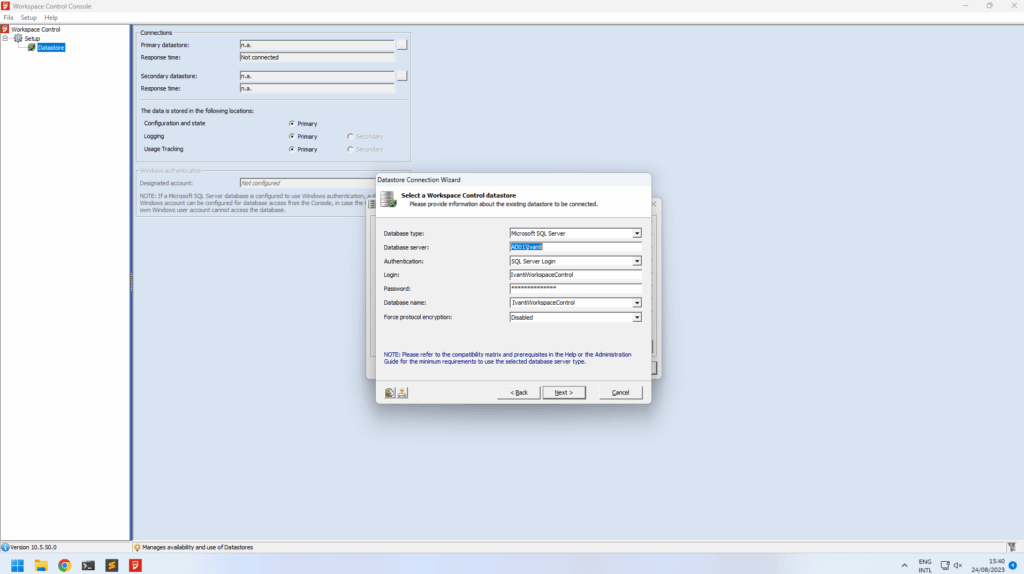Cancel the Datastore Connection Wizard
The height and width of the screenshot is (574, 1024).
[620, 392]
